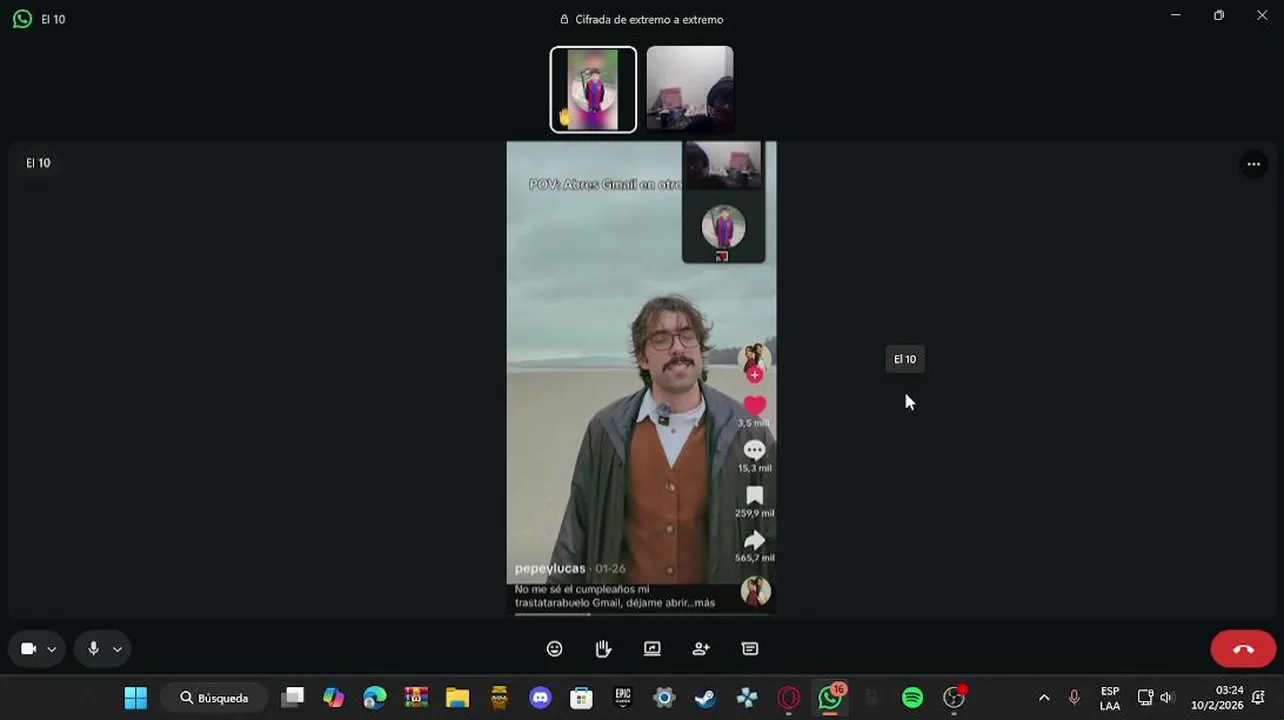The image size is (1284, 720).
Task: Open the emoji reactions button
Action: tap(555, 649)
